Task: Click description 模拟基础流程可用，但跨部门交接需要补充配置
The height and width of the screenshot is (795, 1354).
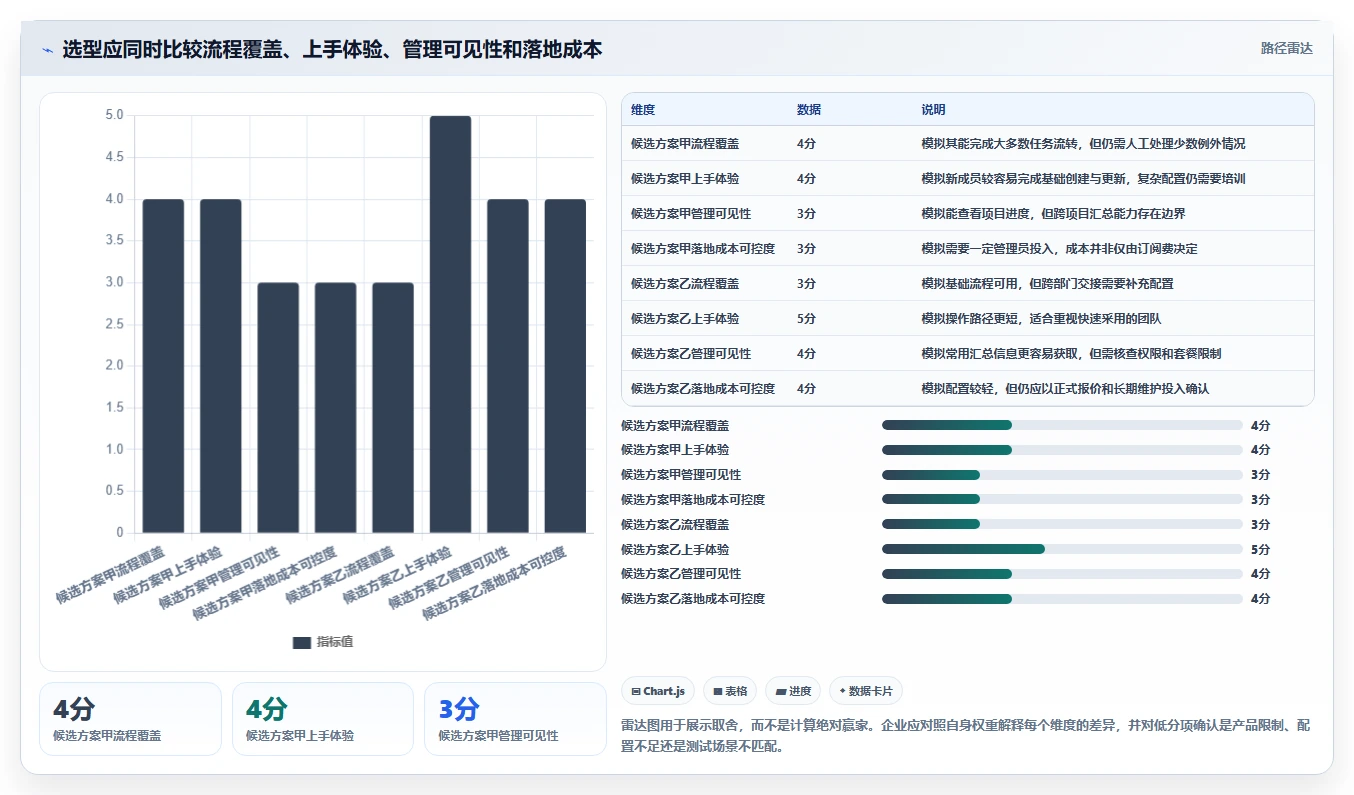Action: pos(1047,284)
